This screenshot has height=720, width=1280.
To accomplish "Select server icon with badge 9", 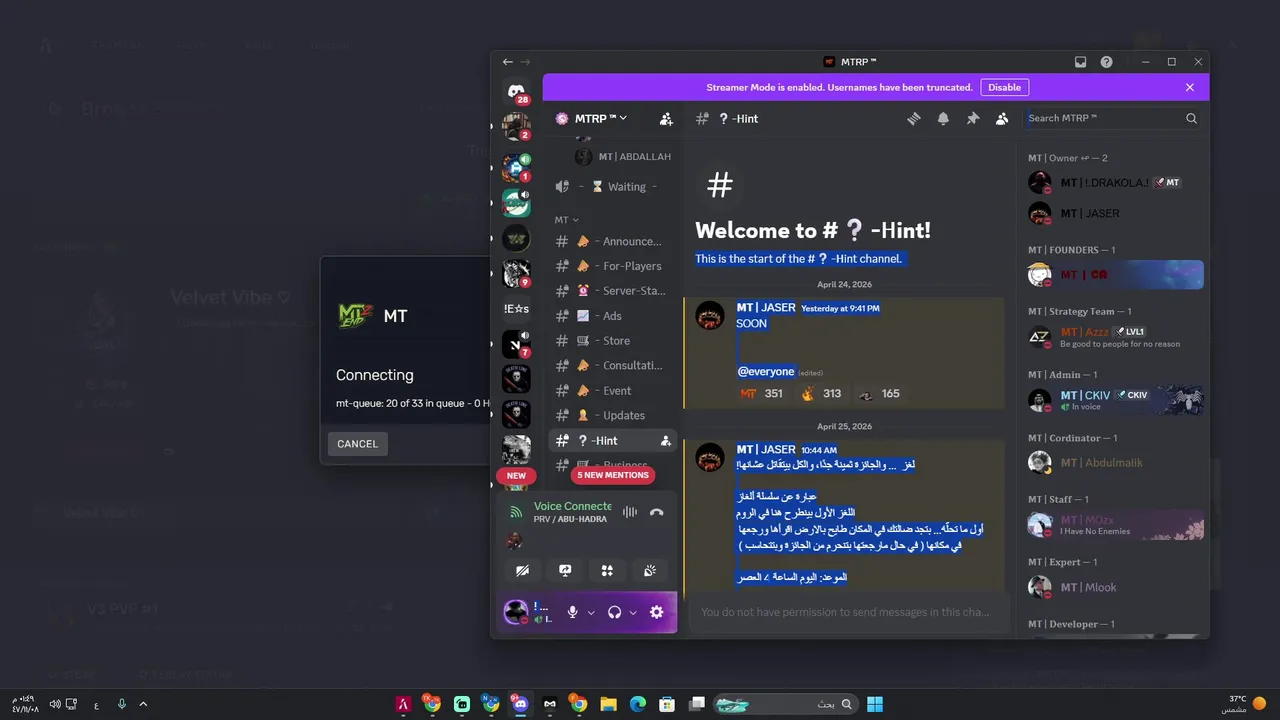I will pos(516,273).
